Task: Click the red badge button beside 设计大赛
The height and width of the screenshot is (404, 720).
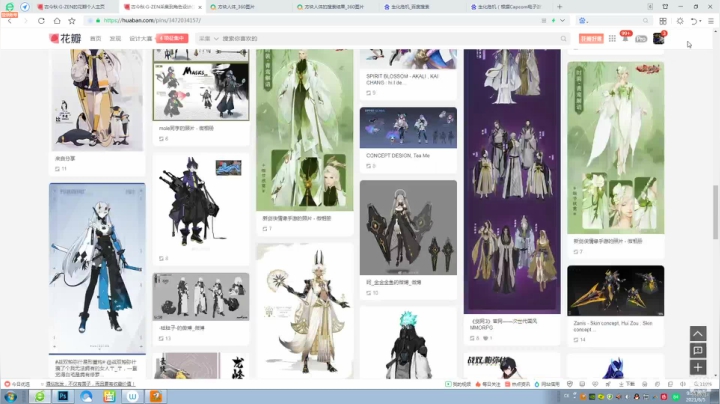Action: (172, 38)
